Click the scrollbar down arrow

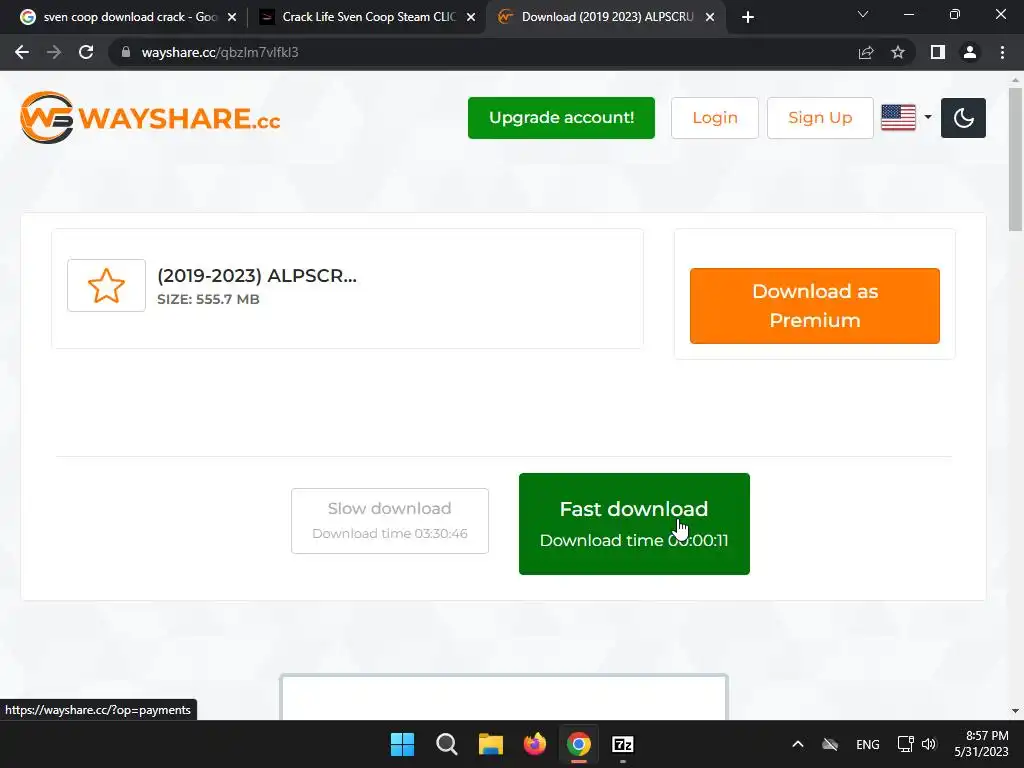tap(1015, 711)
